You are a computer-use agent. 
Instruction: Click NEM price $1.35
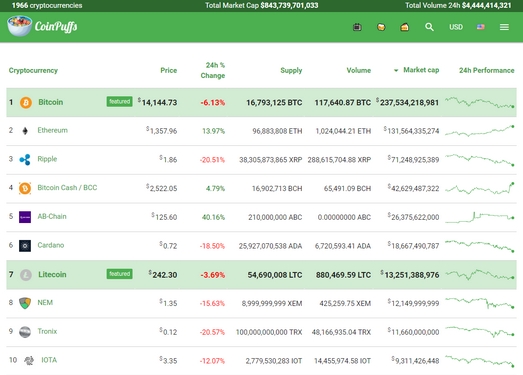(168, 303)
